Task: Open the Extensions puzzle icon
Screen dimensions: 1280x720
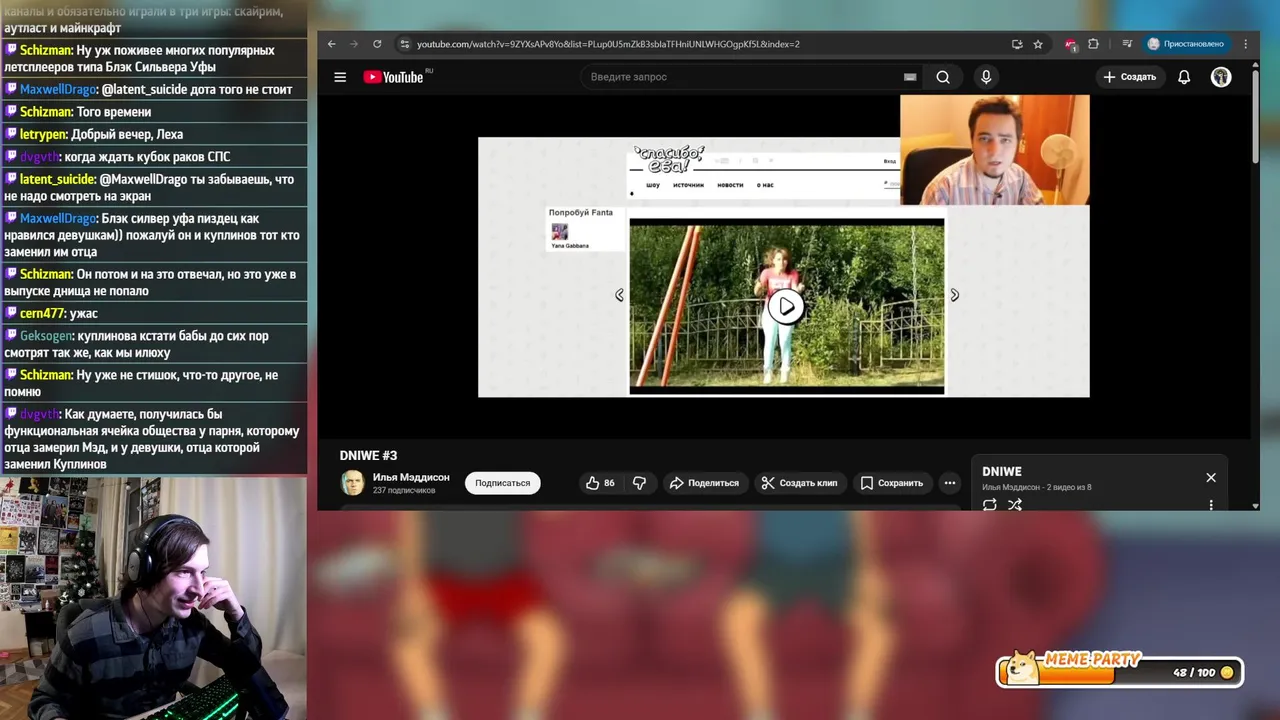Action: (x=1093, y=44)
